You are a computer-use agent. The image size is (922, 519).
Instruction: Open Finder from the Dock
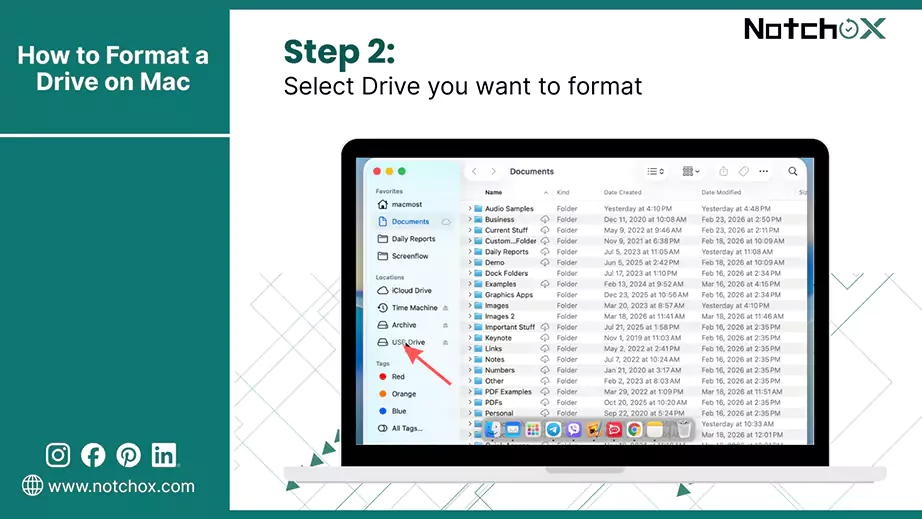493,430
